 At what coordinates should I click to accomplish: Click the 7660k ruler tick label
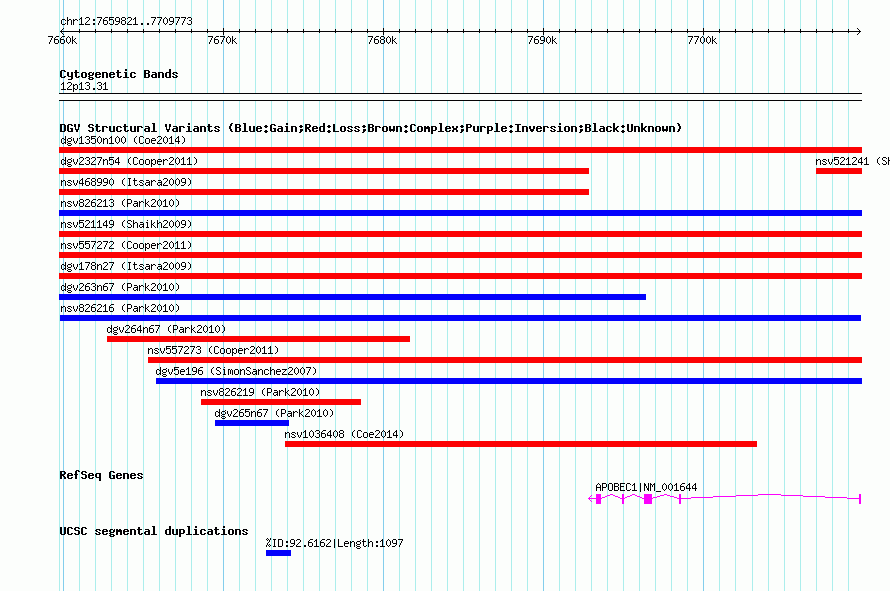(x=62, y=40)
